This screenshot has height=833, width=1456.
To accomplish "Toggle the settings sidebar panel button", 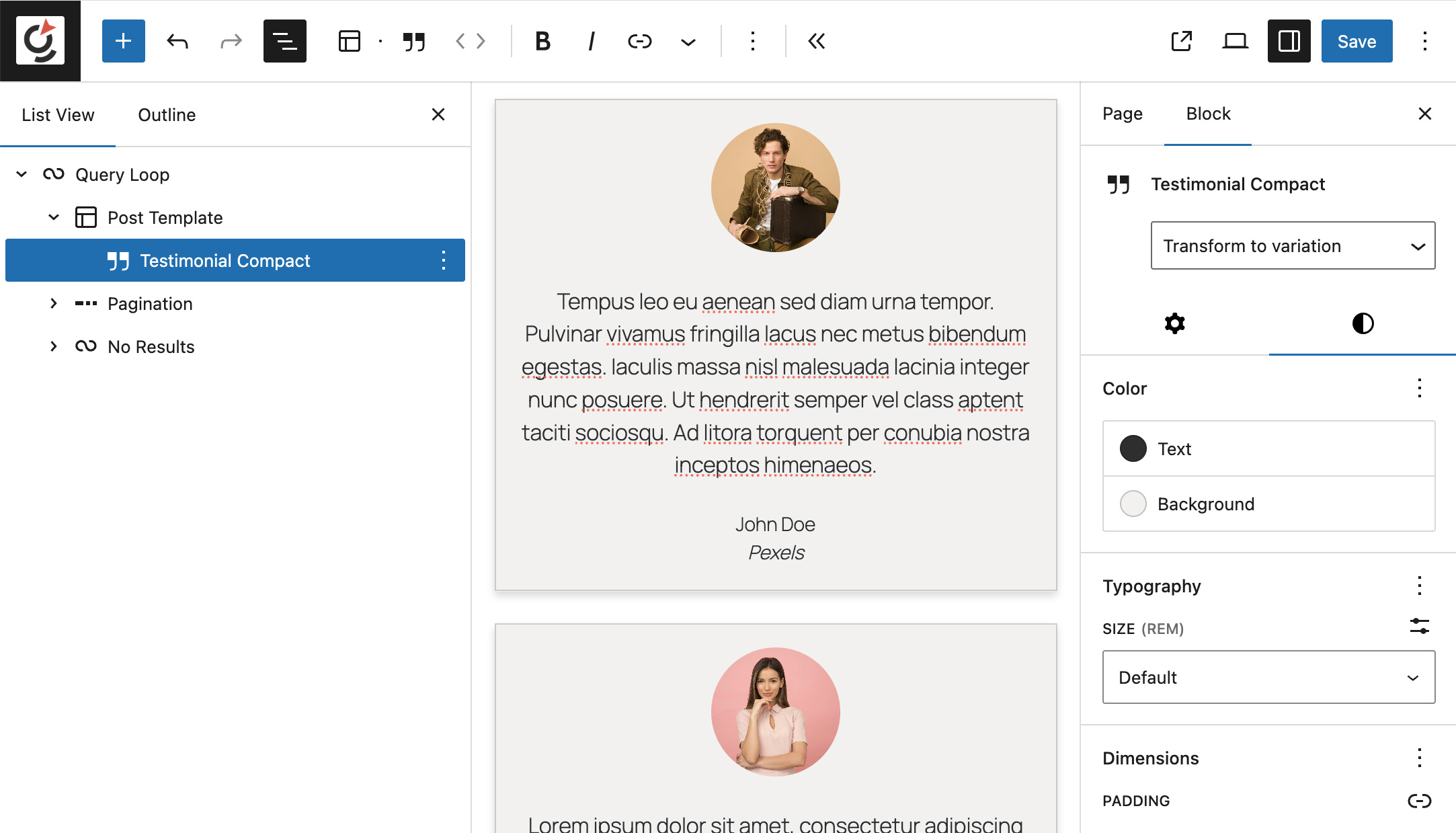I will 1289,41.
